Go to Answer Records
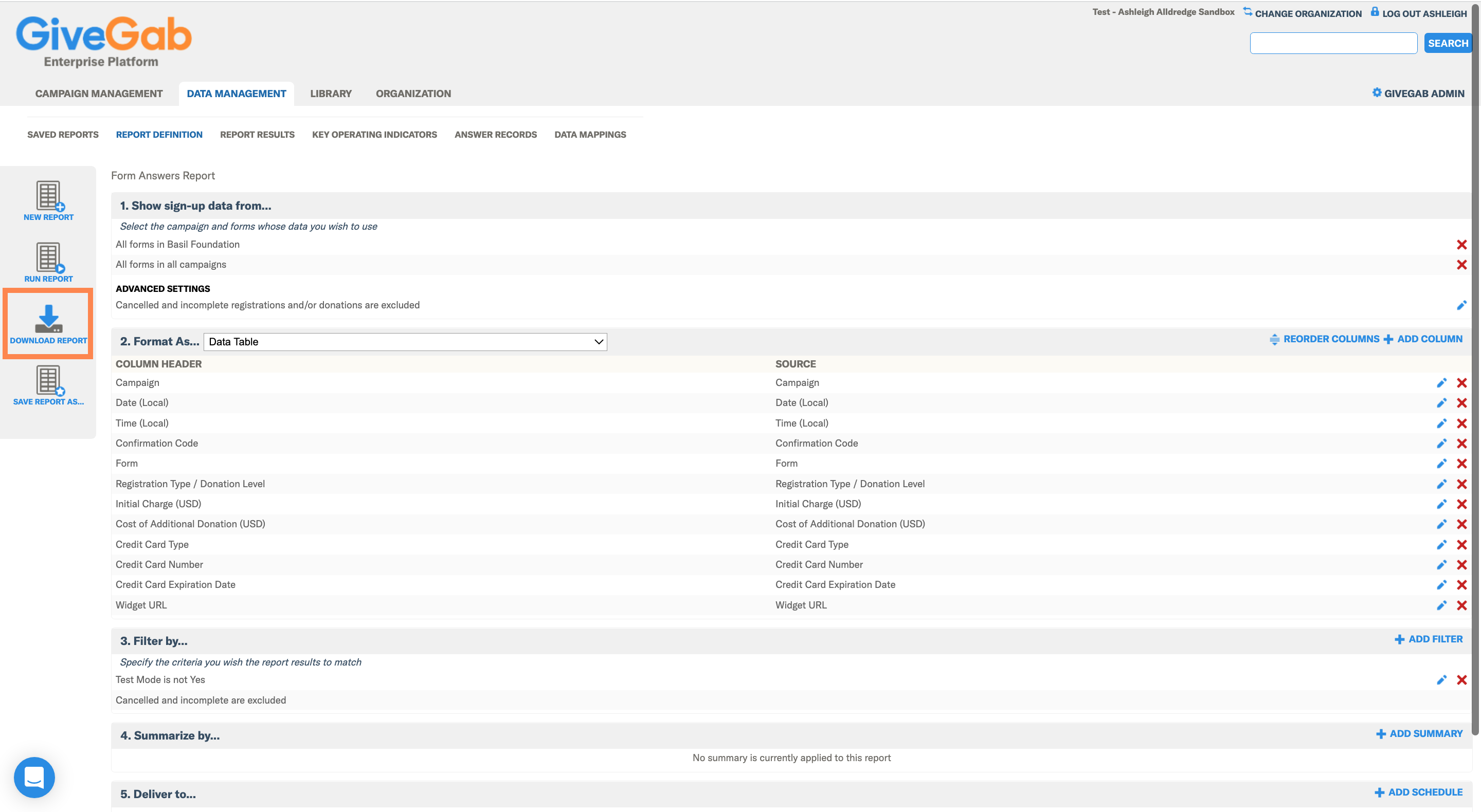Screen dimensions: 1481x812 [496, 135]
